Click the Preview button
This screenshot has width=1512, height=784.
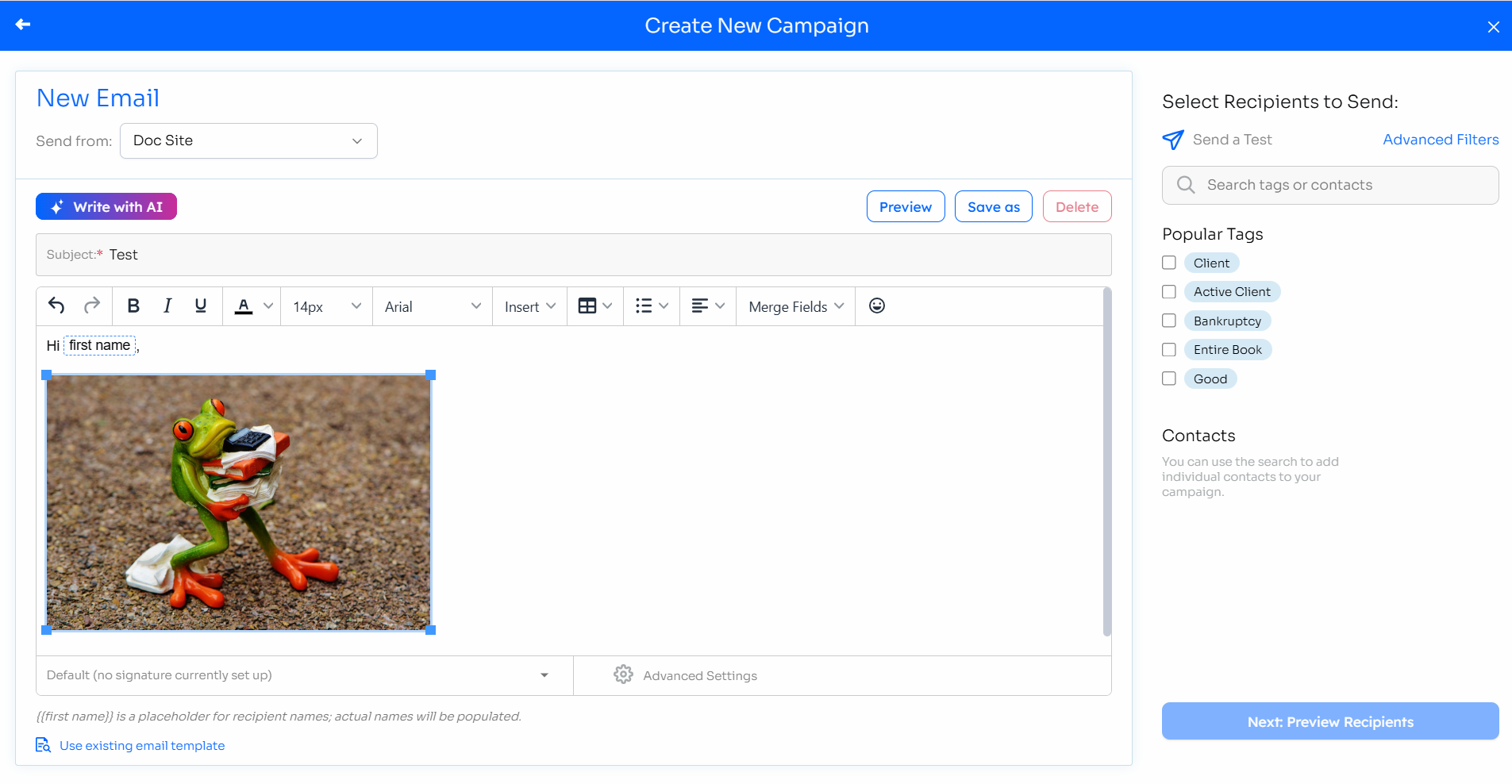pyautogui.click(x=906, y=206)
